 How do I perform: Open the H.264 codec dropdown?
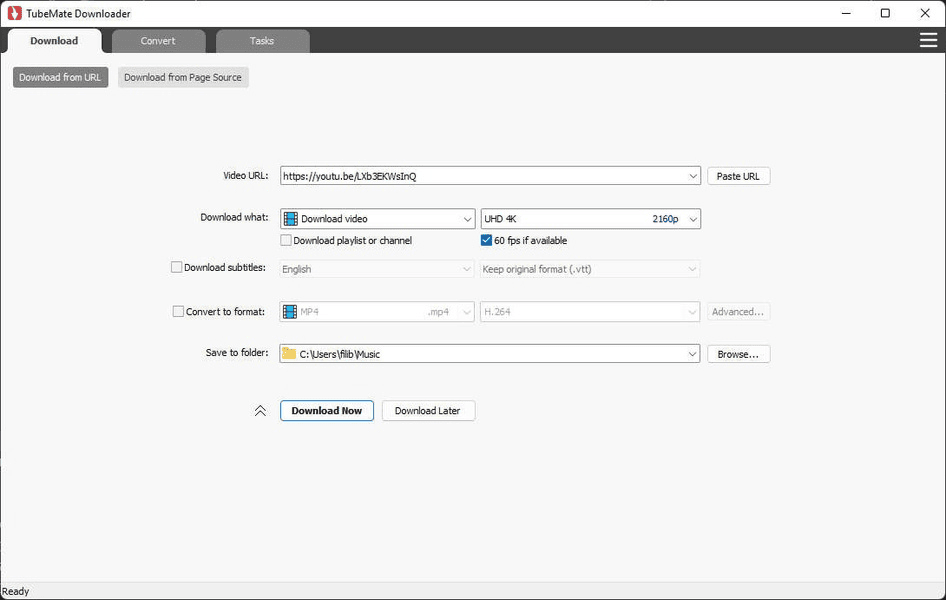[x=693, y=311]
